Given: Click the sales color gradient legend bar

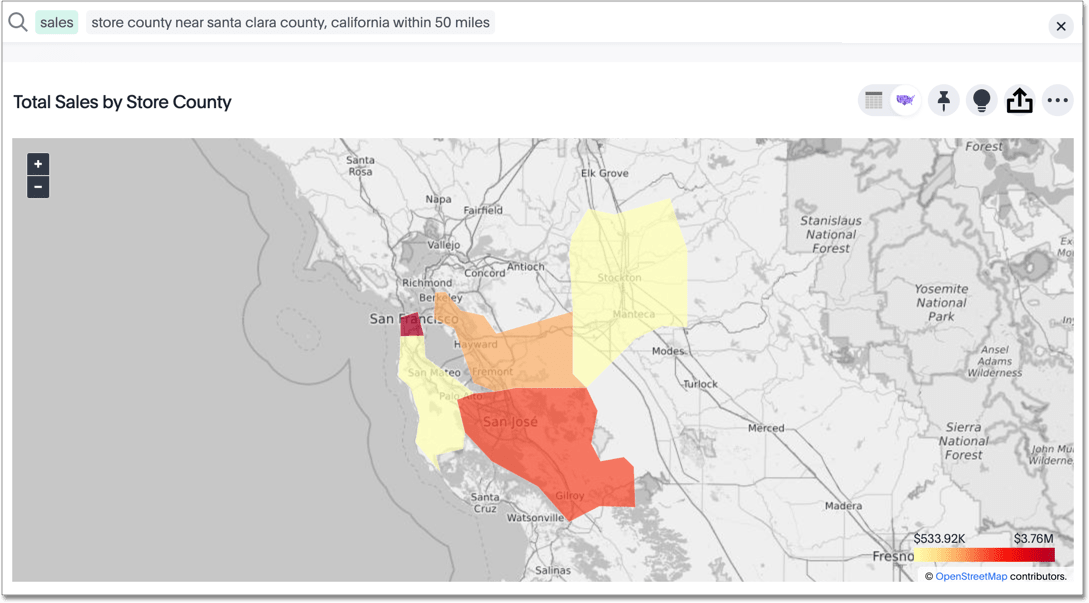Looking at the screenshot, I should click(985, 552).
